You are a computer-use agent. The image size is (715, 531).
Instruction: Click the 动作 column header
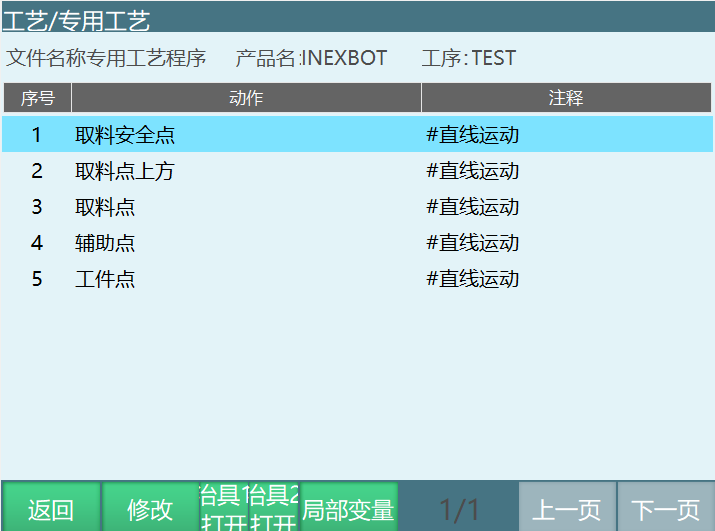coord(246,98)
